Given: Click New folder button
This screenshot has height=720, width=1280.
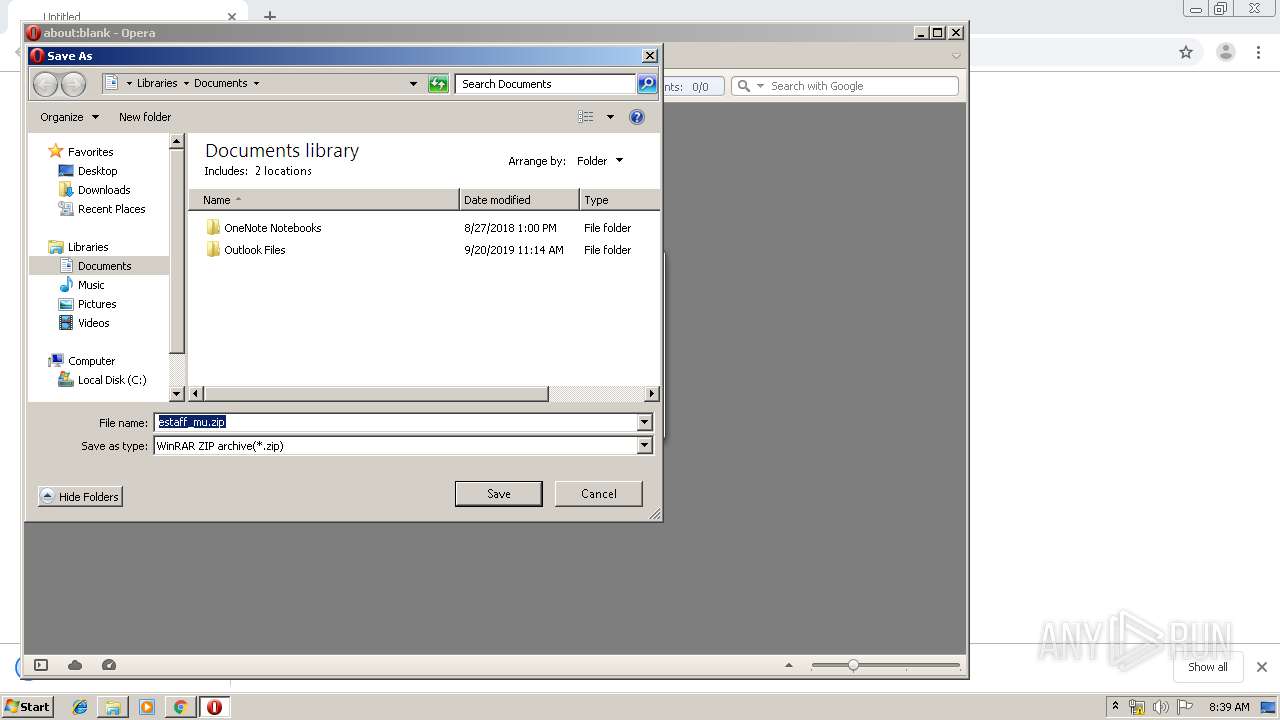Looking at the screenshot, I should [x=145, y=117].
